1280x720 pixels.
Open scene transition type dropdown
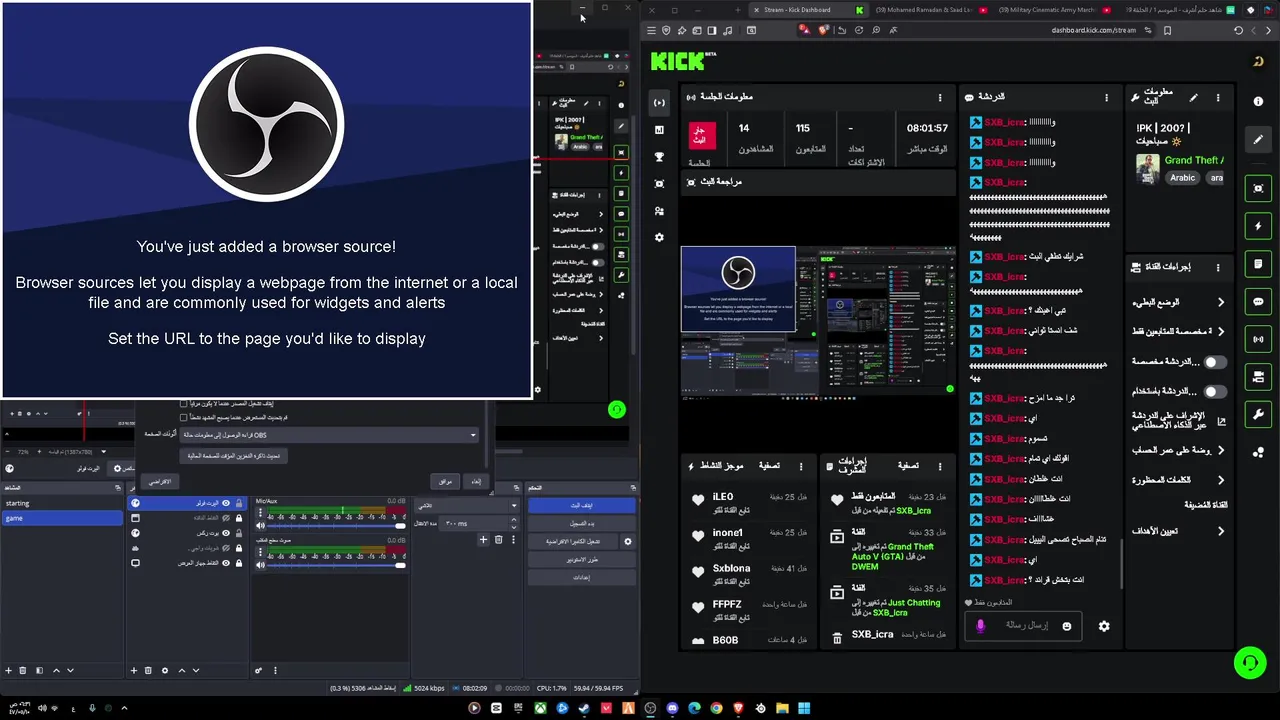click(x=467, y=505)
